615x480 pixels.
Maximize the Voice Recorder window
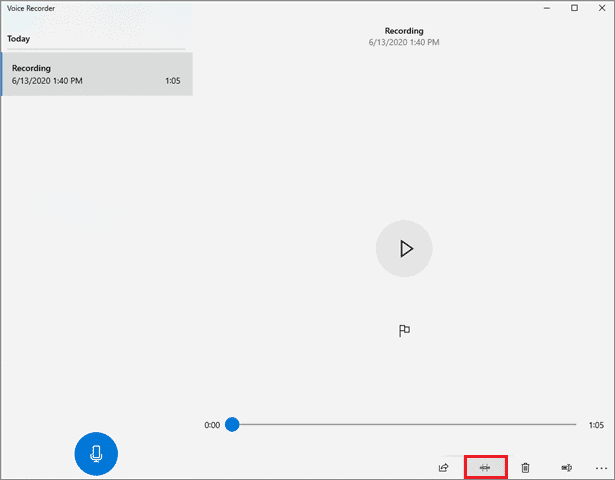tap(574, 8)
